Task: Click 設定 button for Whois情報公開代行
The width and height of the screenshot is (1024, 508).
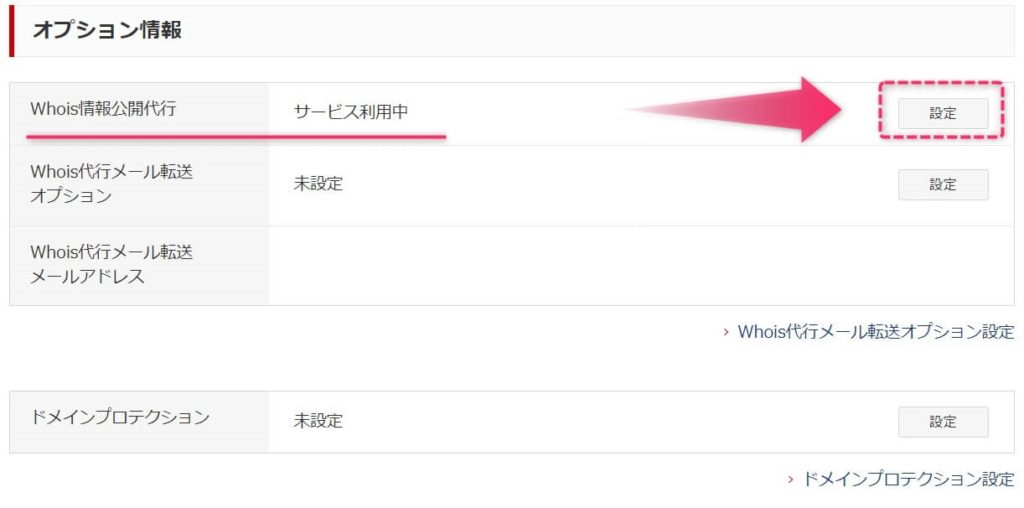Action: click(942, 113)
